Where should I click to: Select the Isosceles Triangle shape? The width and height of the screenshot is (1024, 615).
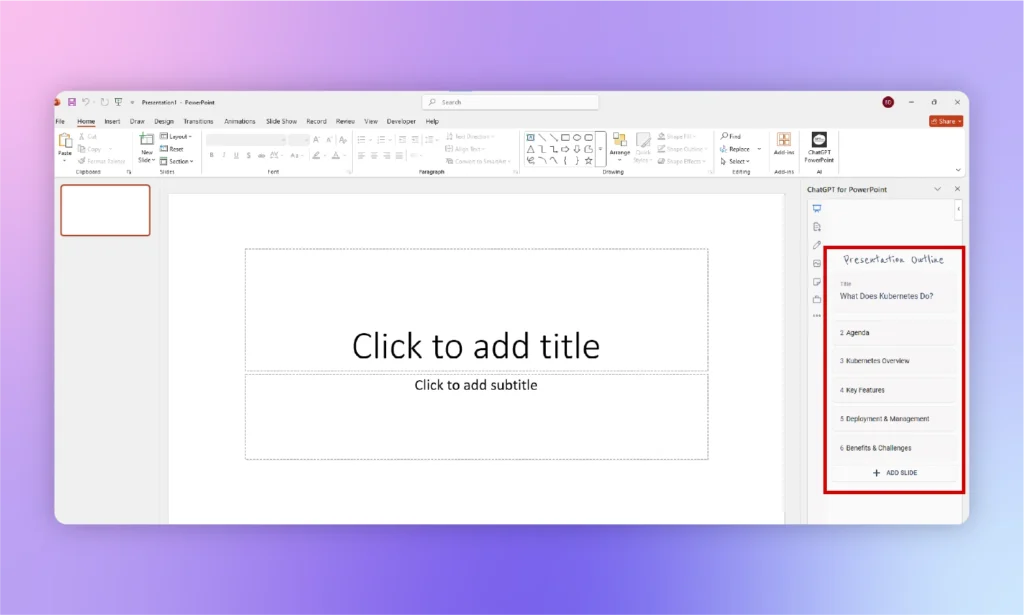(x=531, y=149)
